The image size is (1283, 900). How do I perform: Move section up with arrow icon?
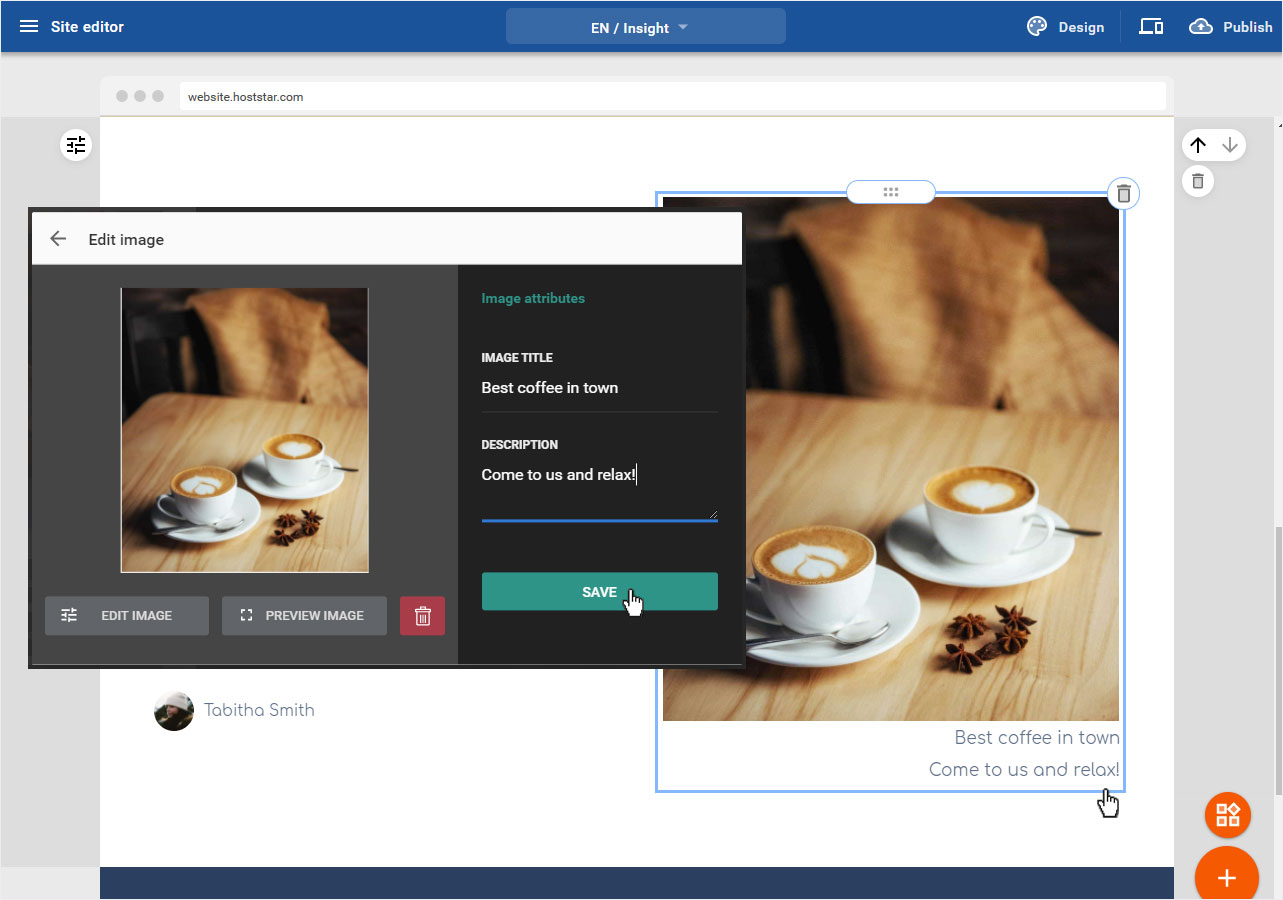coord(1198,145)
